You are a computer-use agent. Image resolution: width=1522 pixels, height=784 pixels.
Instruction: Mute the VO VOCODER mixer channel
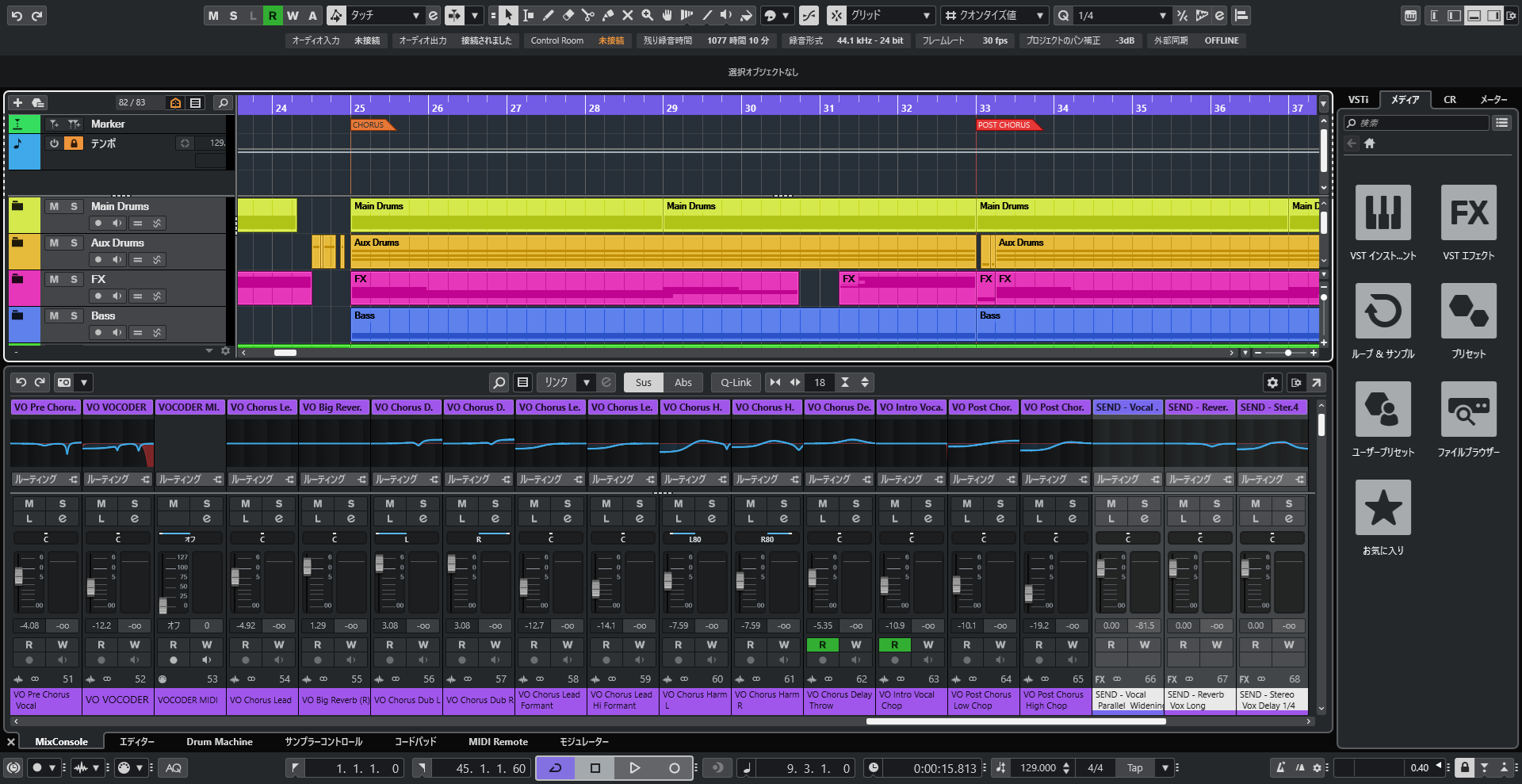[x=101, y=503]
